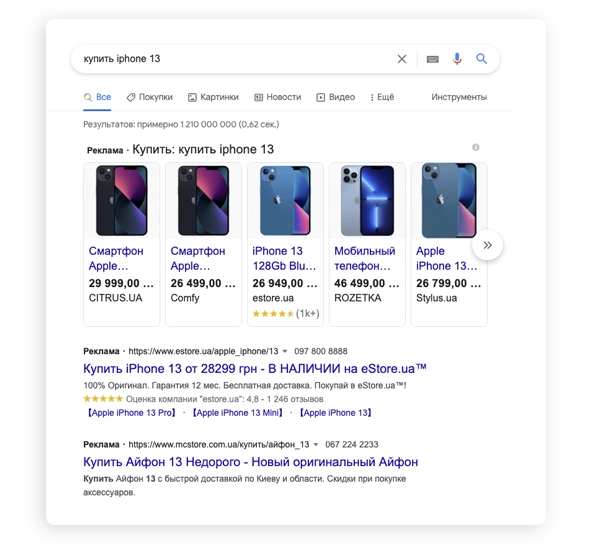This screenshot has width=590, height=560.
Task: Switch to the Покупки tab
Action: [150, 97]
